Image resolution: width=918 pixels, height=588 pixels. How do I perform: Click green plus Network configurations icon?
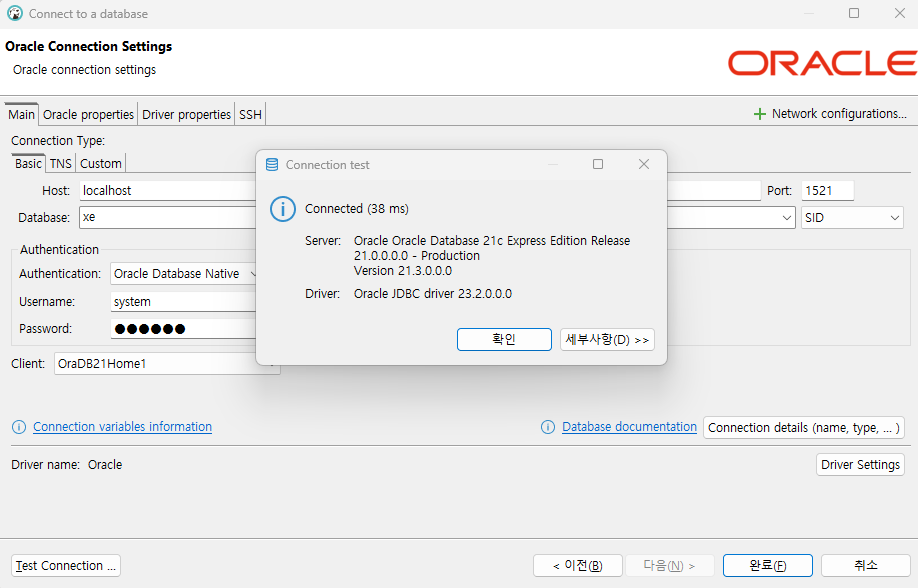759,114
